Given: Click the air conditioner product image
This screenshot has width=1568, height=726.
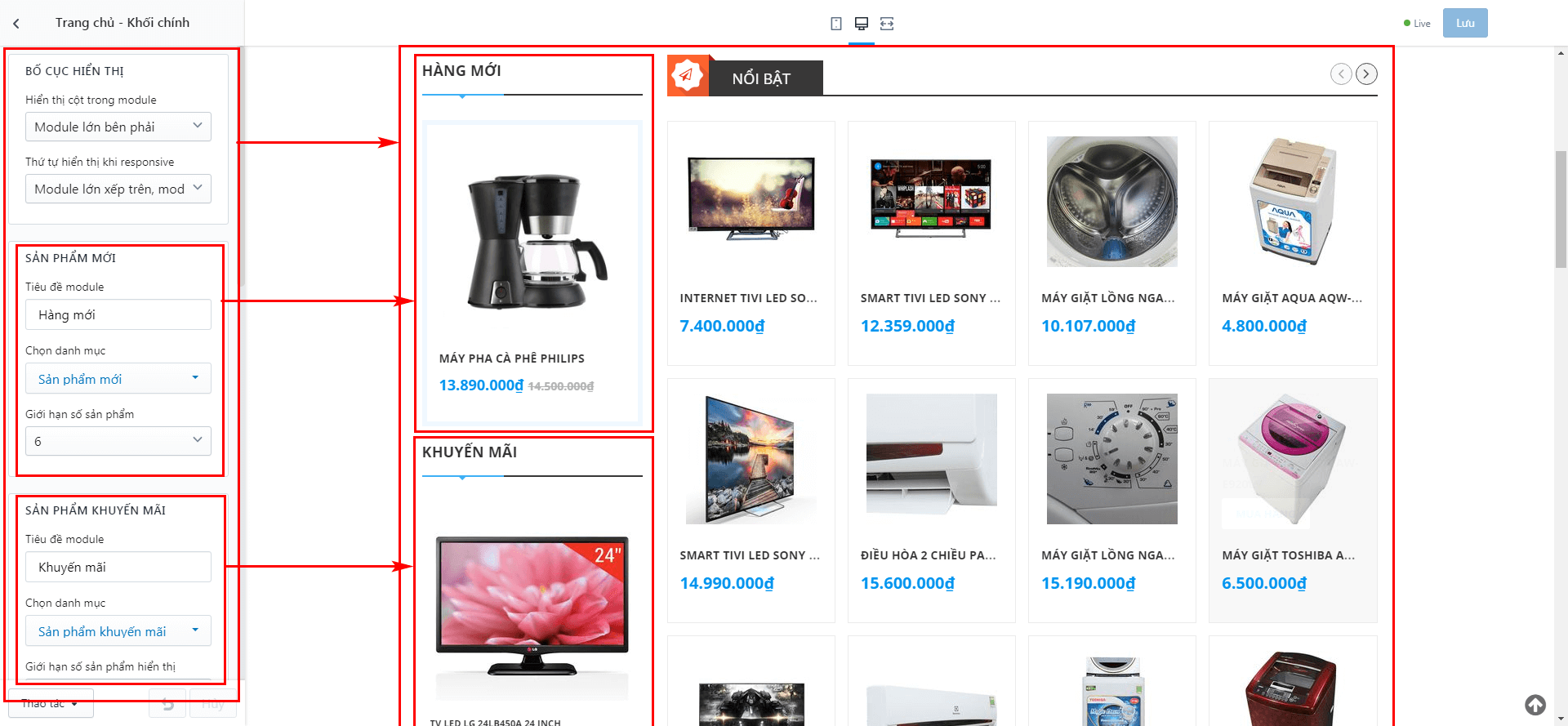Looking at the screenshot, I should (x=932, y=453).
